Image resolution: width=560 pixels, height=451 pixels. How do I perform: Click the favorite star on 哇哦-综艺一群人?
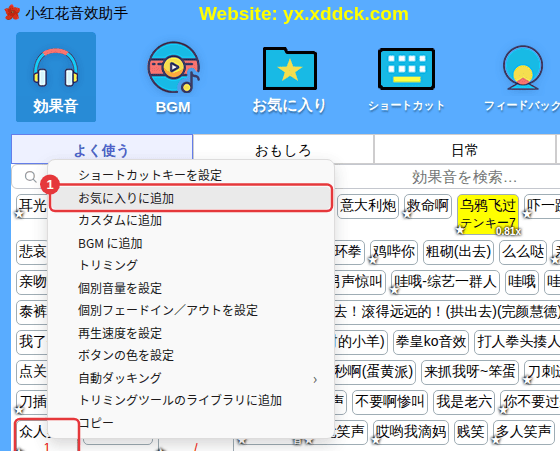coord(394,291)
